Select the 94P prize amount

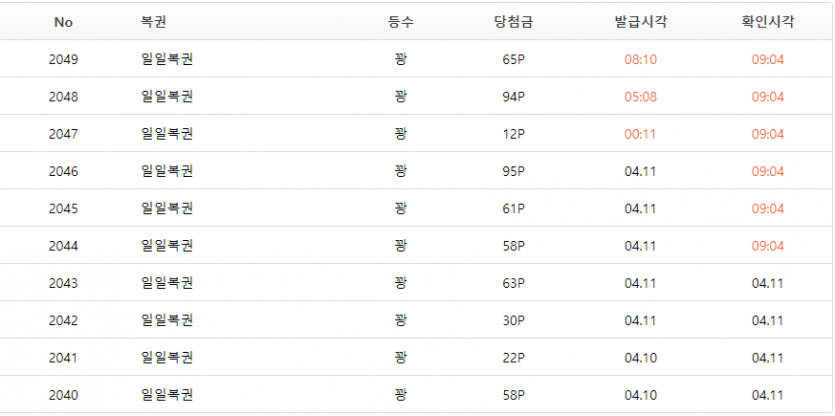(513, 97)
